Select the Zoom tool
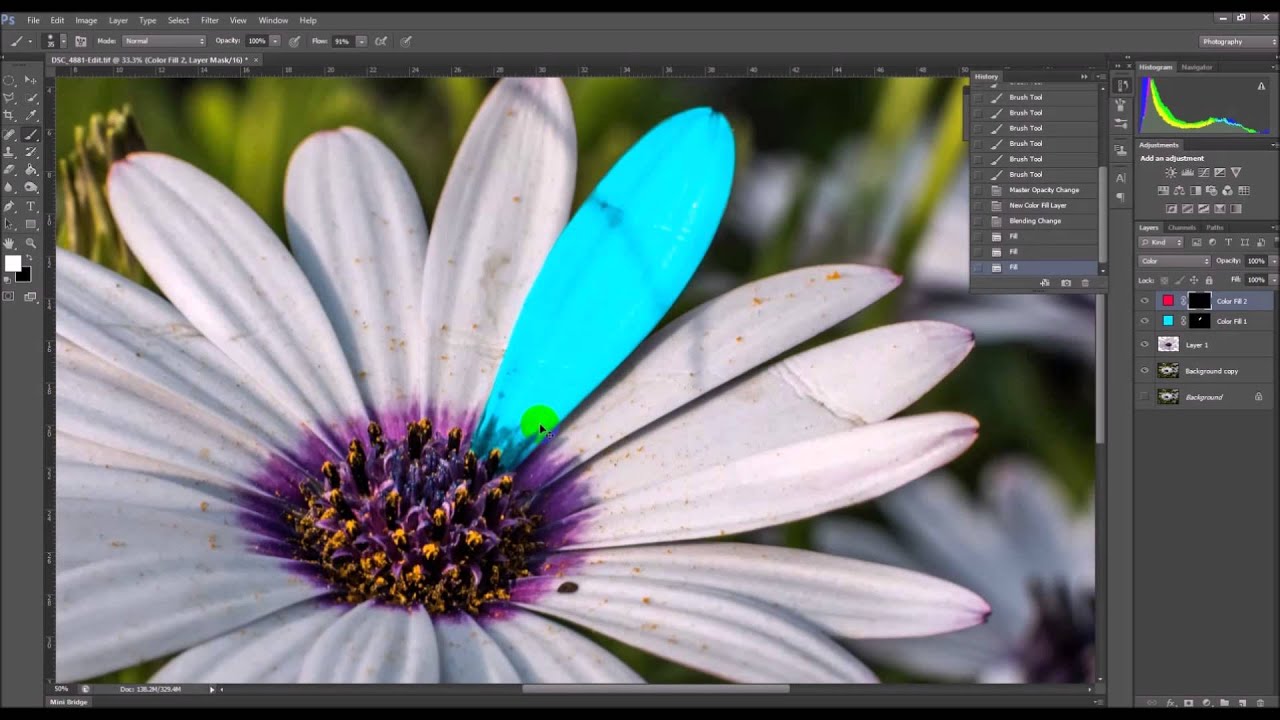Screen dimensions: 1280x720 click(30, 243)
